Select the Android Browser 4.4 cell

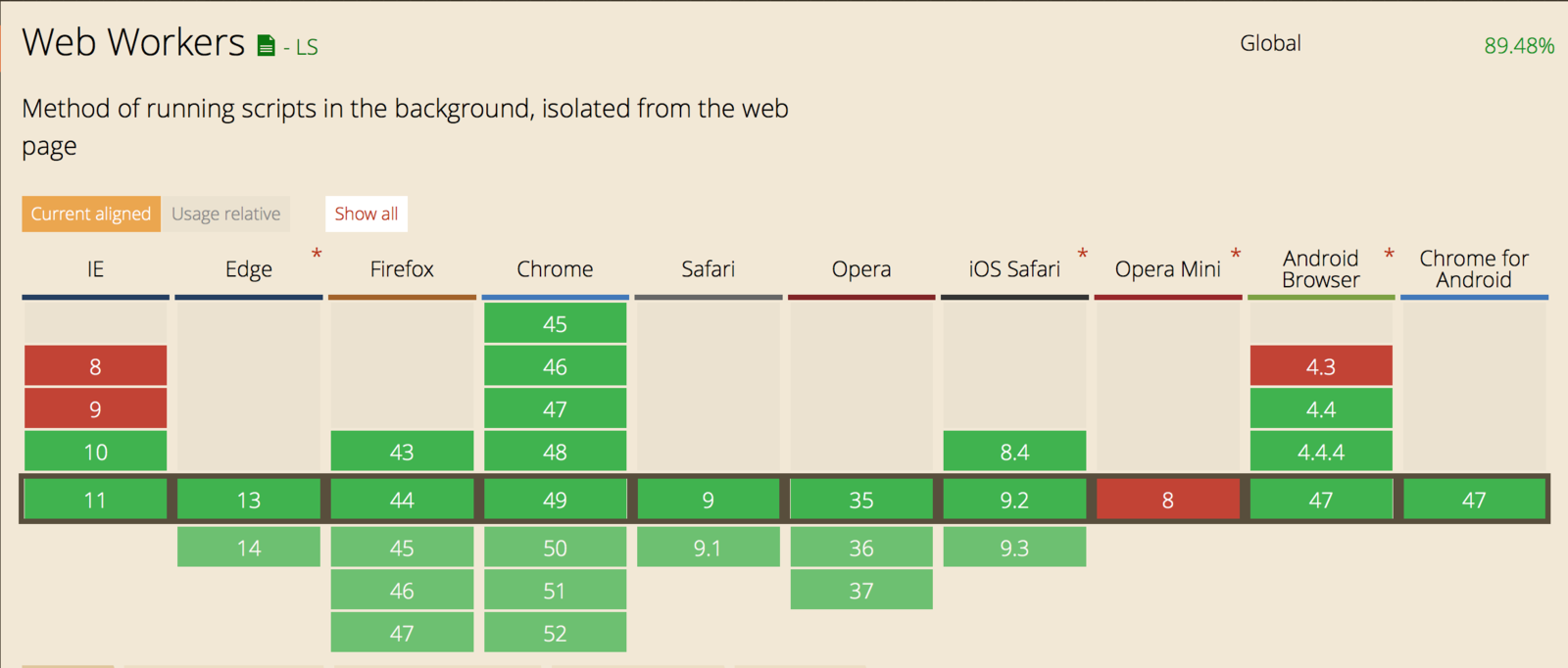[1321, 408]
